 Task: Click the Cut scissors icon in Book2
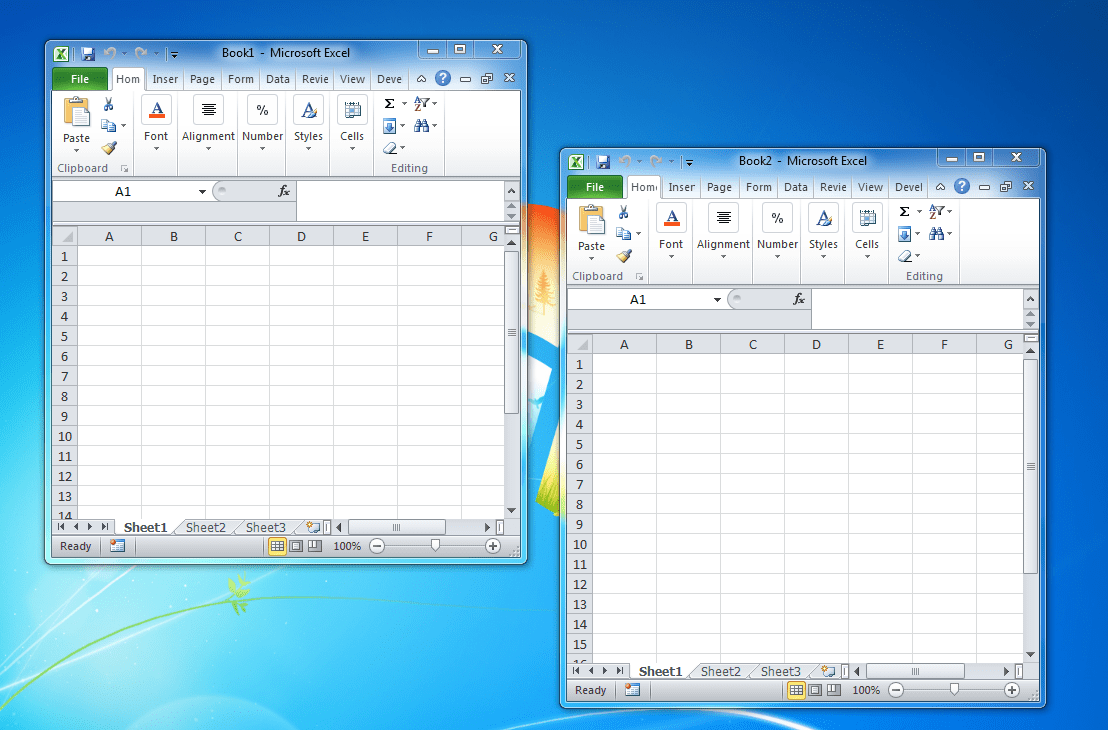click(x=623, y=213)
